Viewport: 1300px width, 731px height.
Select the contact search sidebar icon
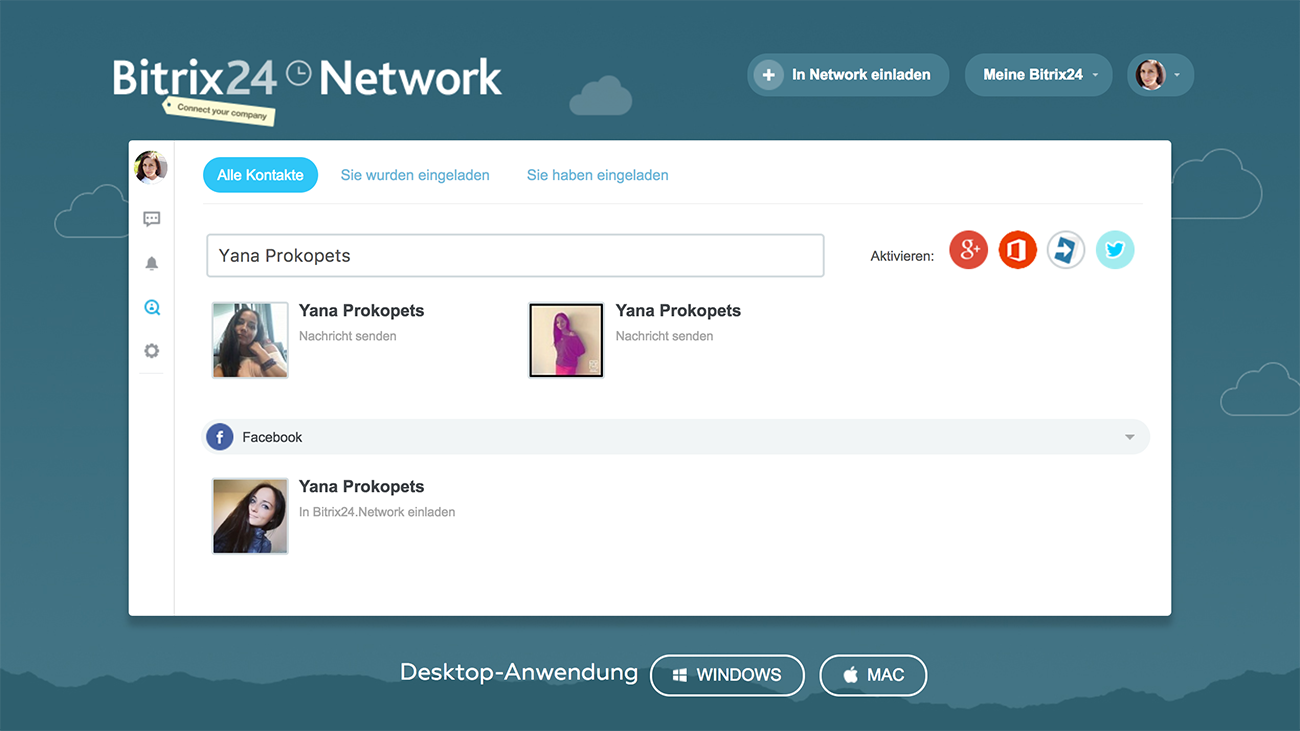[x=152, y=308]
